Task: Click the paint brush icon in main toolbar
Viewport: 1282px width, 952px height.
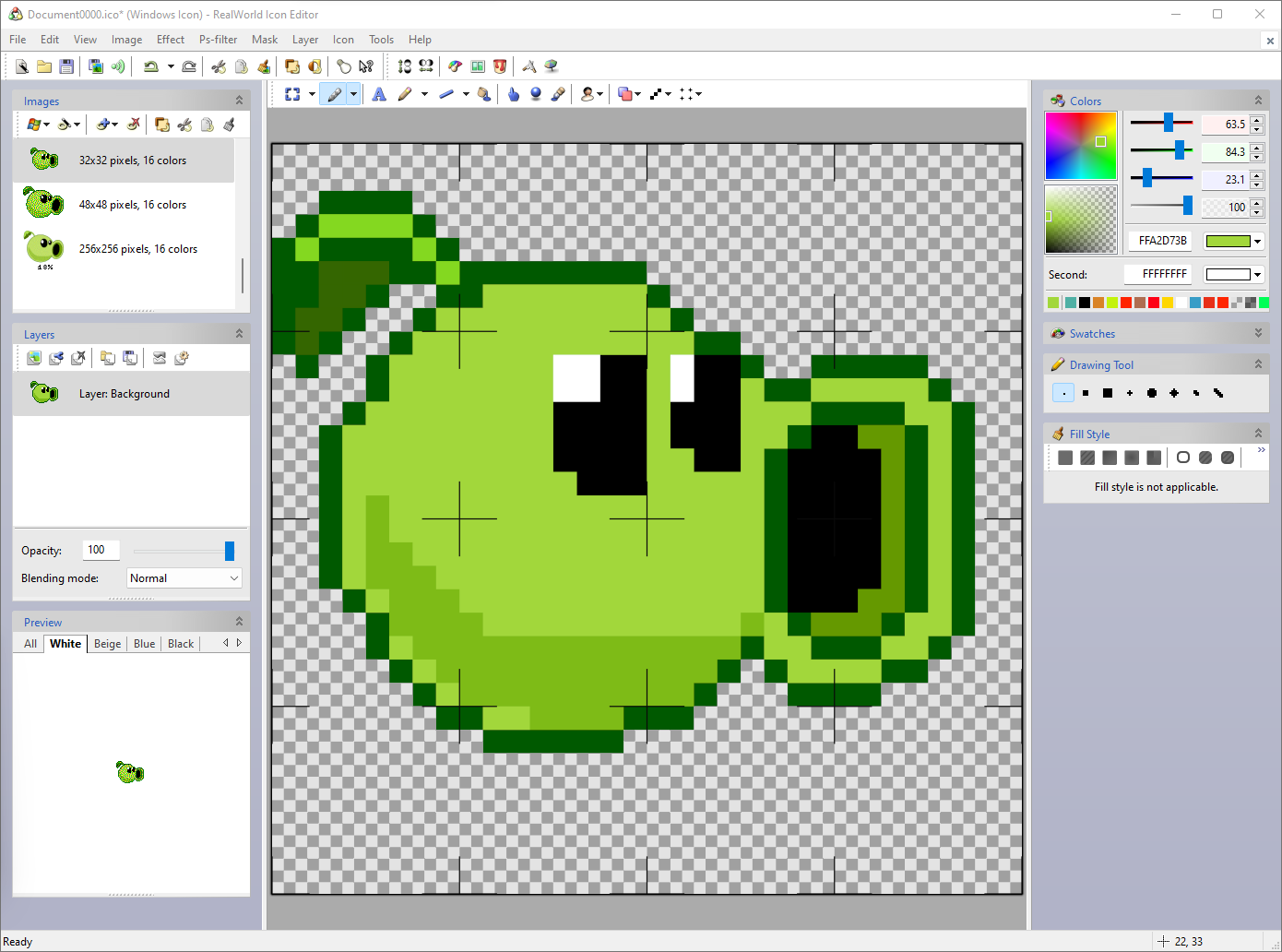Action: [264, 66]
